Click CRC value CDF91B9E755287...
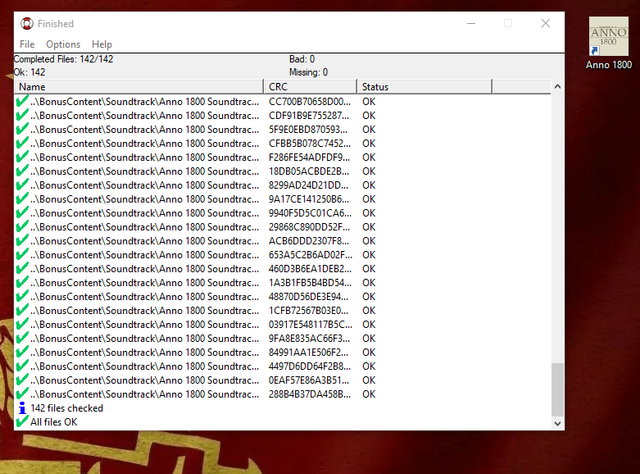This screenshot has width=640, height=474. point(309,116)
